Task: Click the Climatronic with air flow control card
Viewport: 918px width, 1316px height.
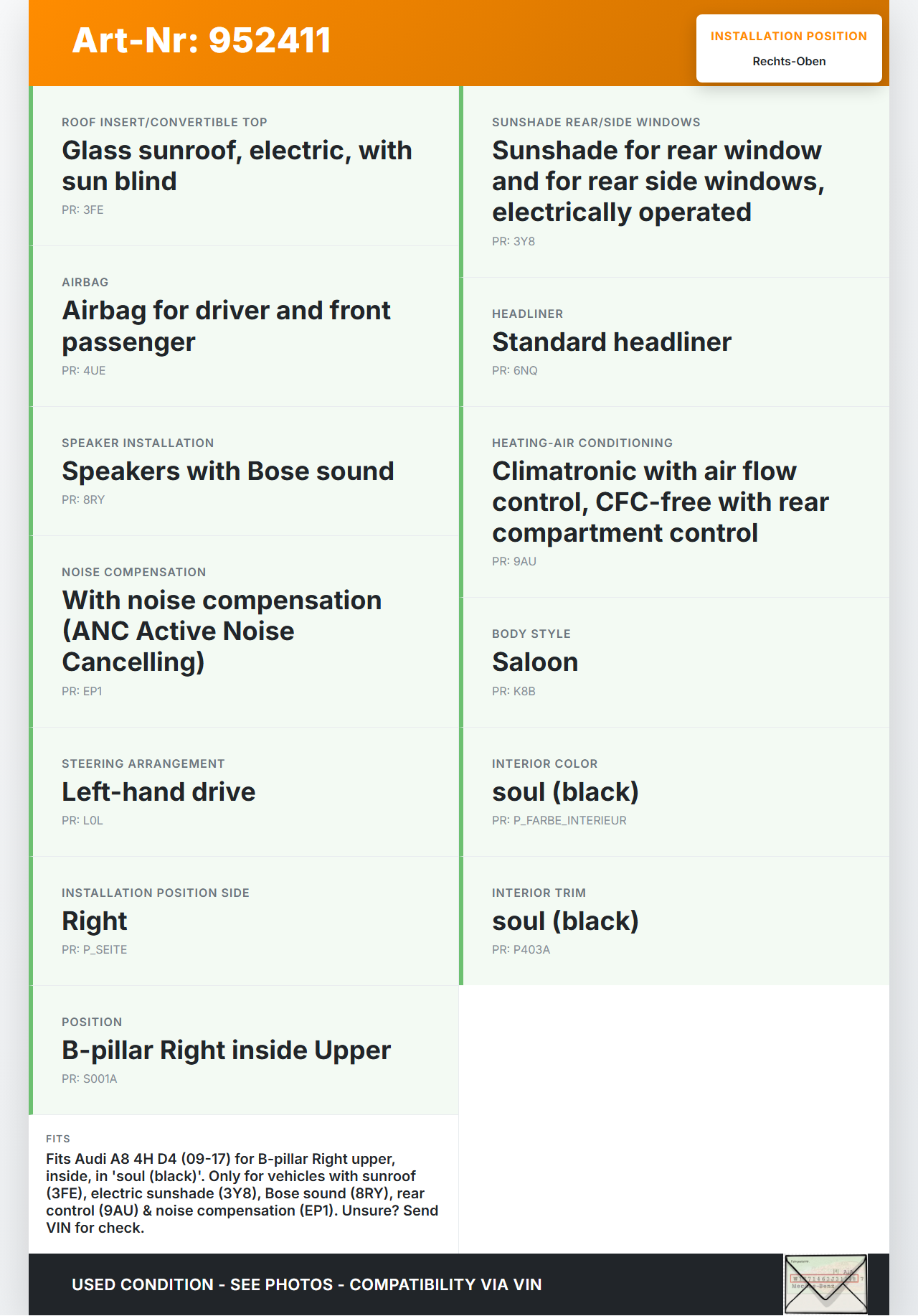Action: pos(675,502)
